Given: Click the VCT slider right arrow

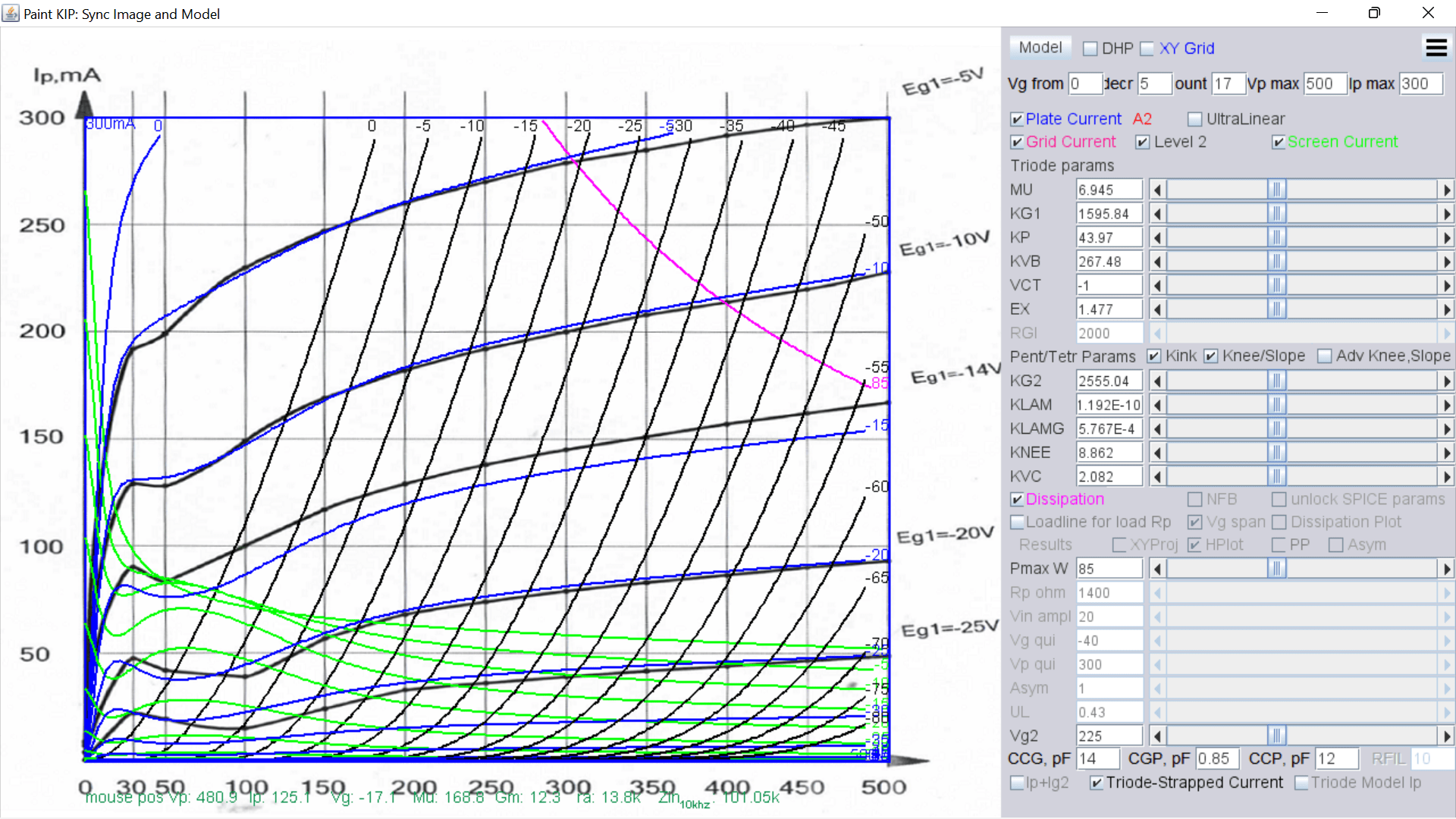Looking at the screenshot, I should [x=1446, y=285].
